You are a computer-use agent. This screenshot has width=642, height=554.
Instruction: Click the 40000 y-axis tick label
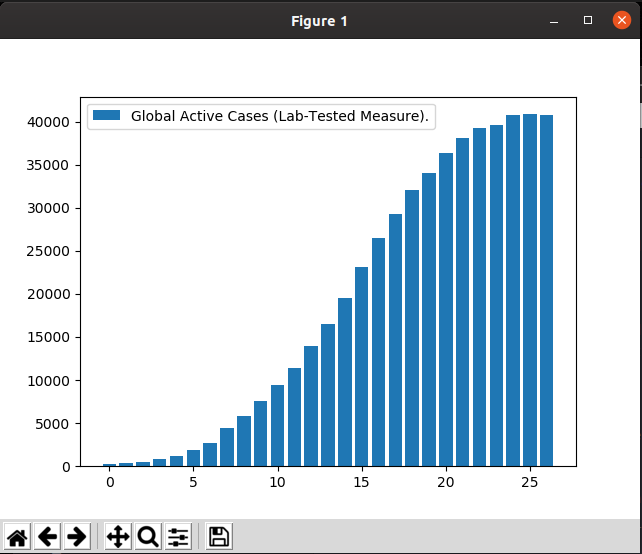48,122
